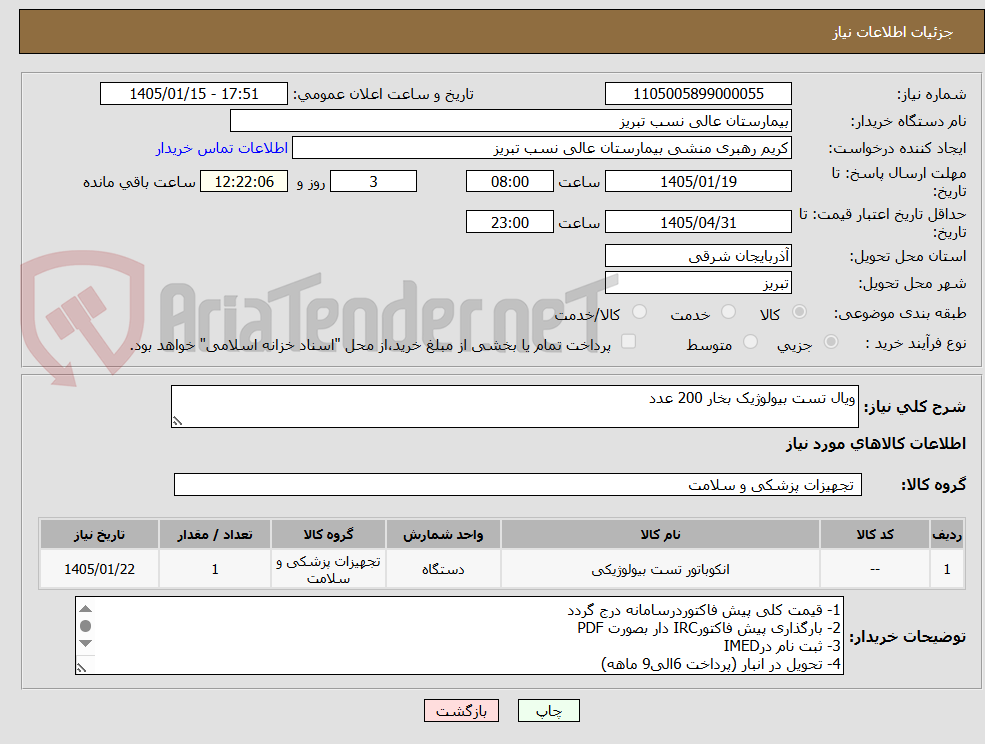Viewport: 985px width, 744px height.
Task: Click resize handle of description textarea
Action: [177, 421]
